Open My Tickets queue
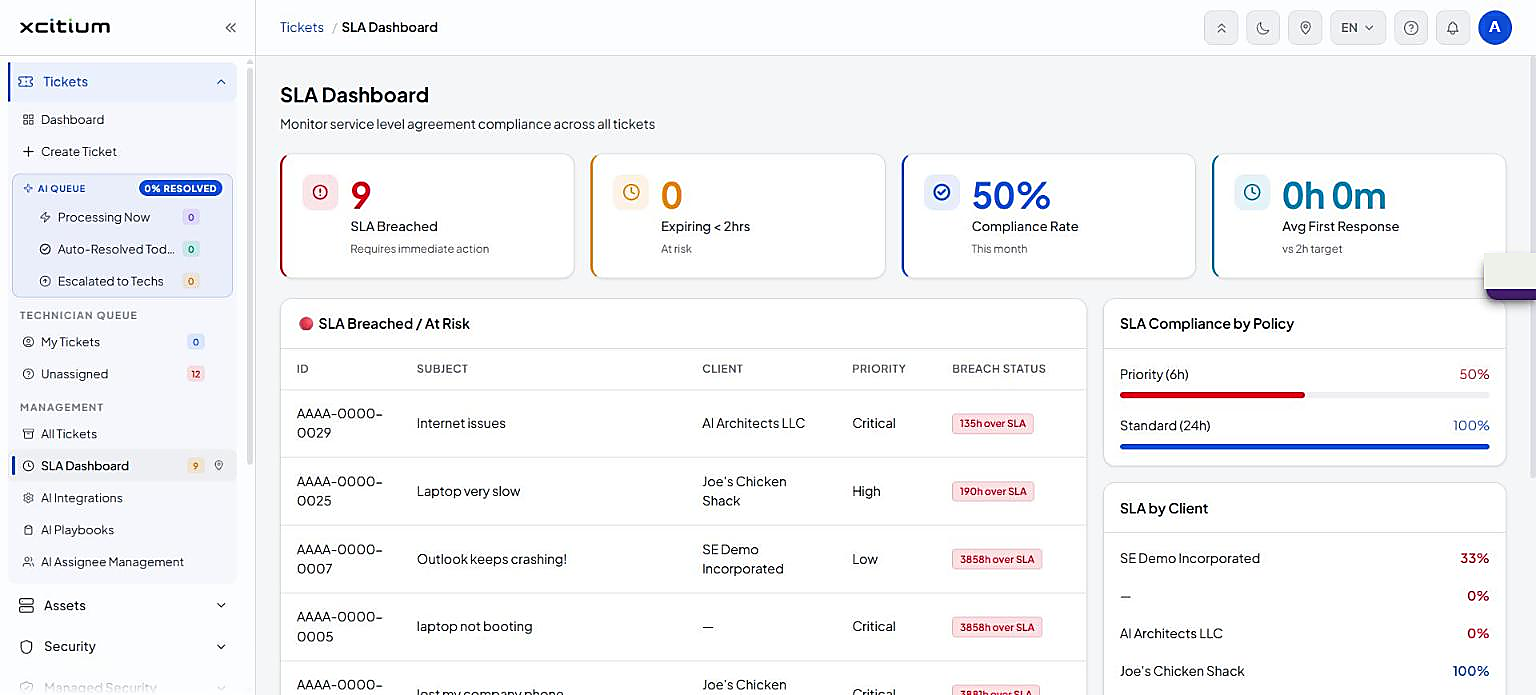Screen dimensions: 1536x695 click(122, 342)
